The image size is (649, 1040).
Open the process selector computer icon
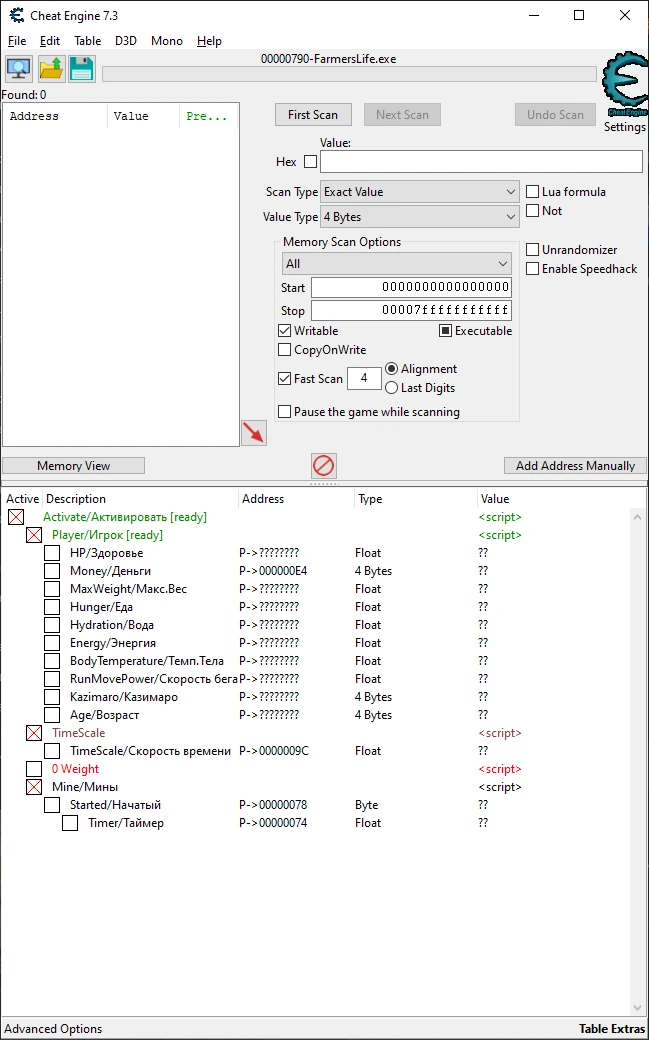click(x=19, y=68)
